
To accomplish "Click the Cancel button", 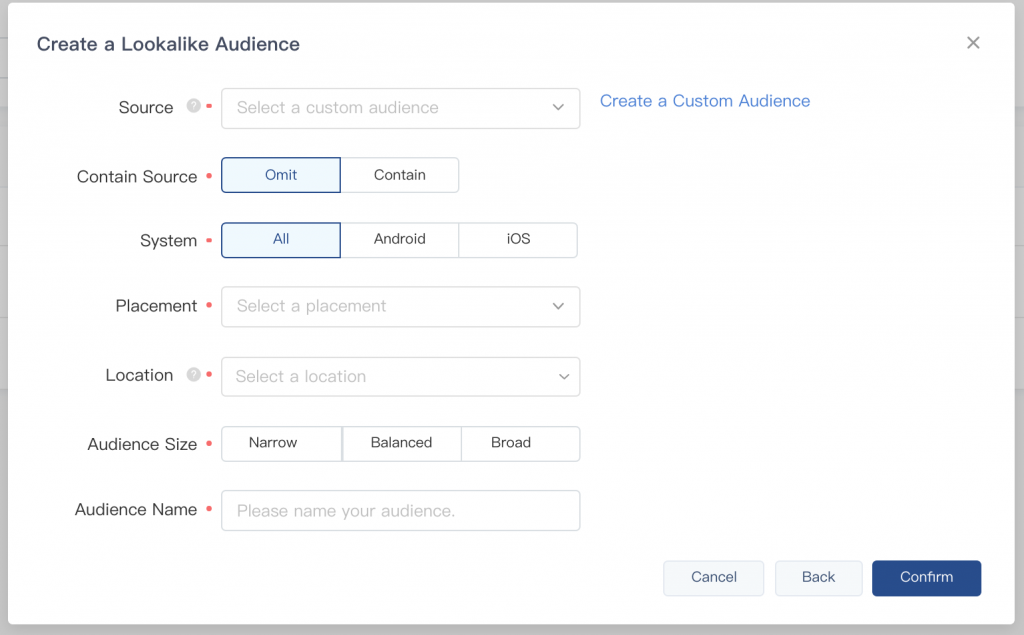I will point(714,578).
